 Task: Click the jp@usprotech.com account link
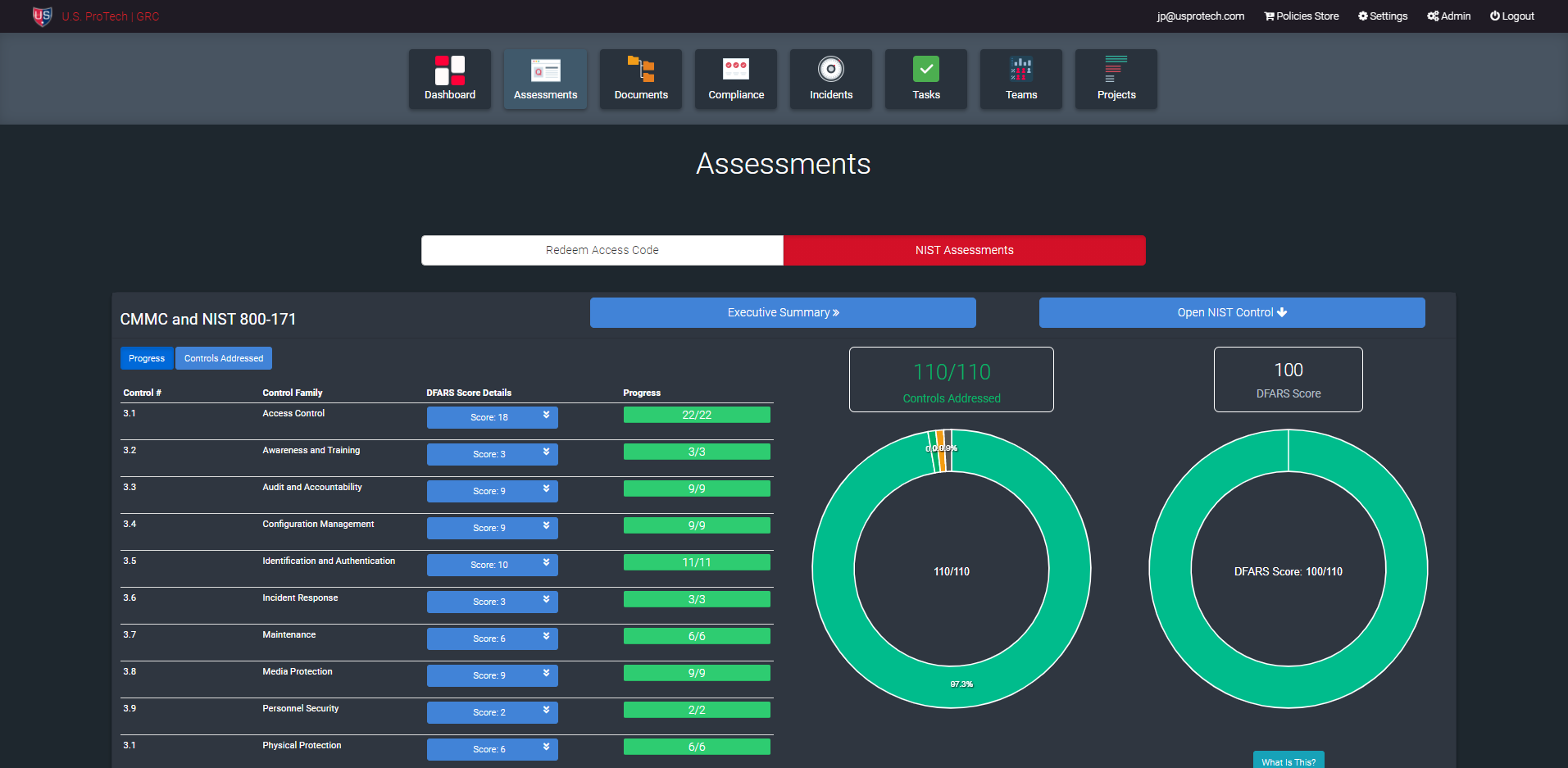[x=1201, y=16]
